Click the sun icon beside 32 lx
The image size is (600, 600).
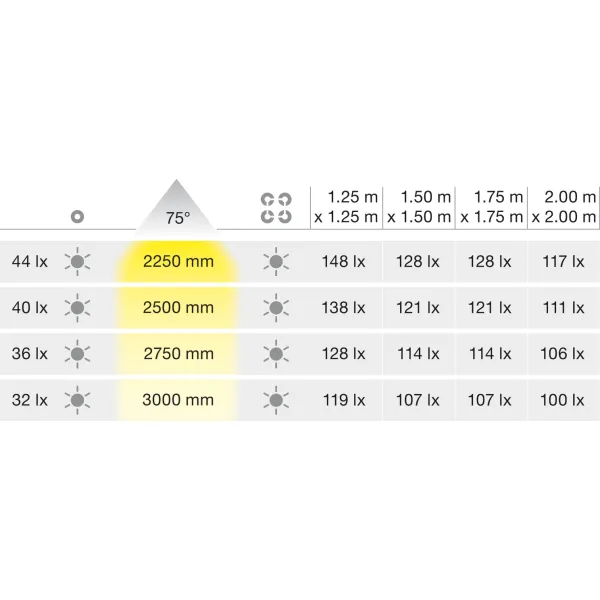pyautogui.click(x=77, y=400)
